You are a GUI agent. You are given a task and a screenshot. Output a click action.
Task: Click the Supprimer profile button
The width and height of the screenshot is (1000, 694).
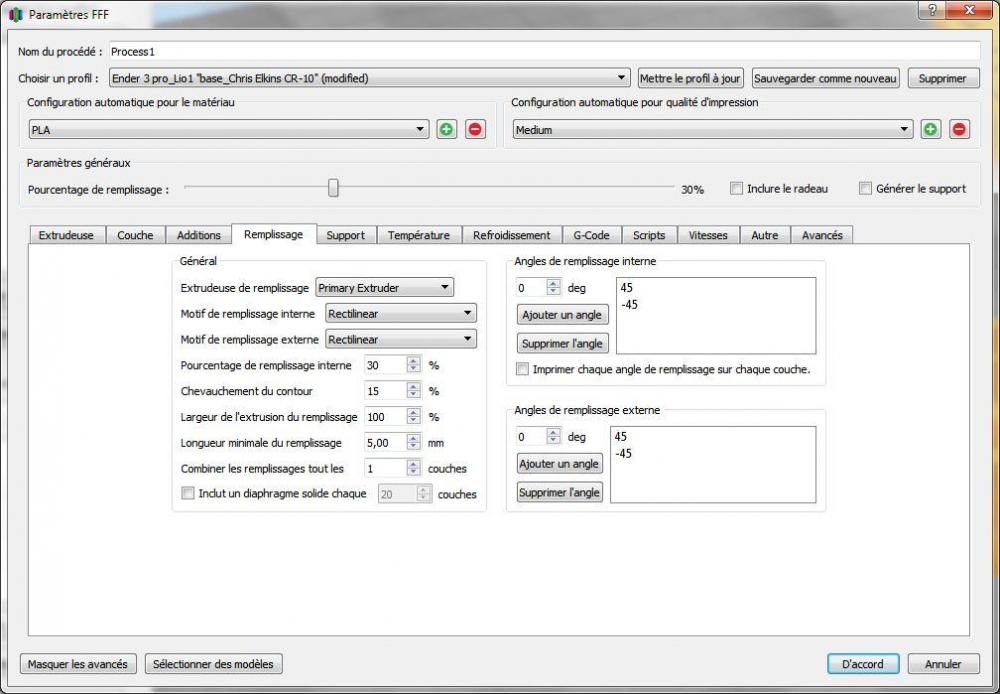[943, 78]
